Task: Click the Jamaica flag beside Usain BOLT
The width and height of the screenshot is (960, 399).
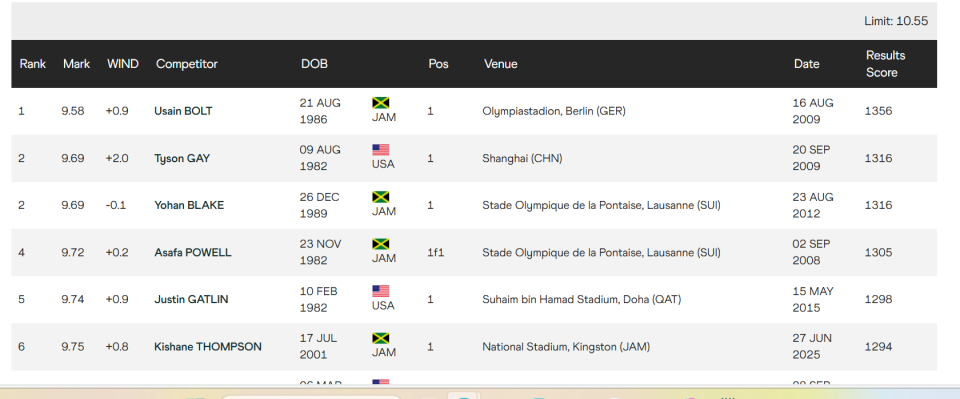Action: pos(381,103)
